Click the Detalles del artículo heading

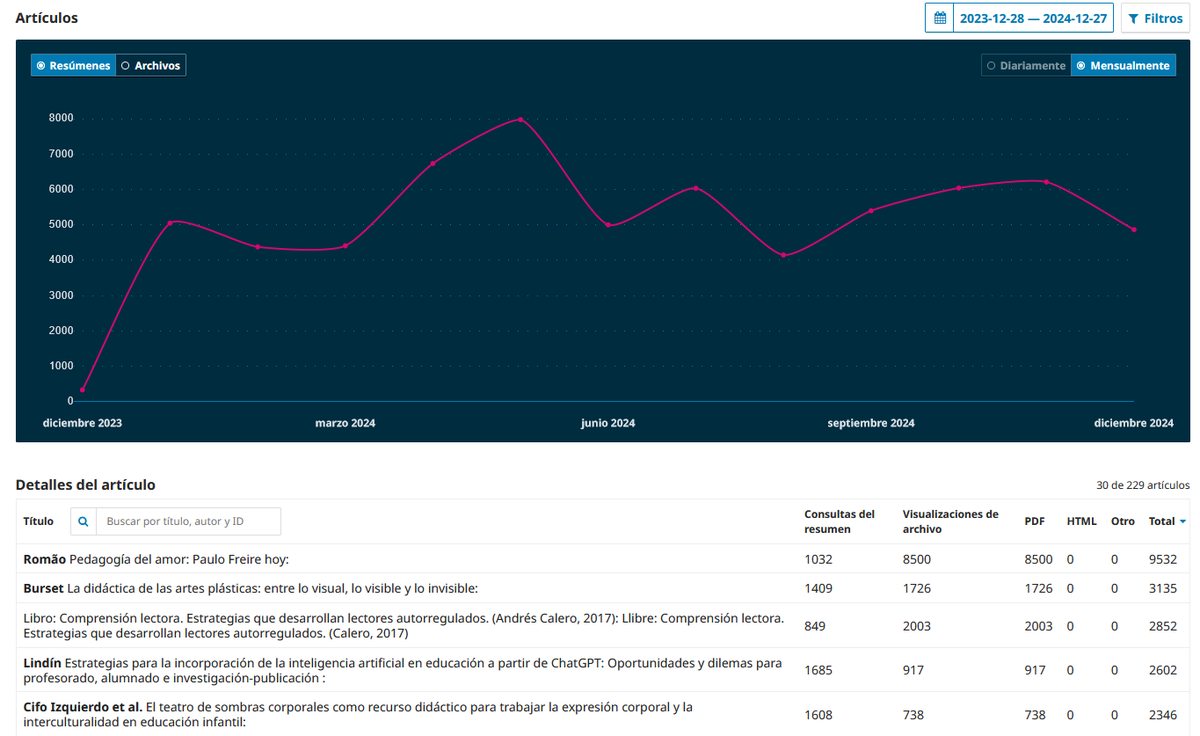86,485
